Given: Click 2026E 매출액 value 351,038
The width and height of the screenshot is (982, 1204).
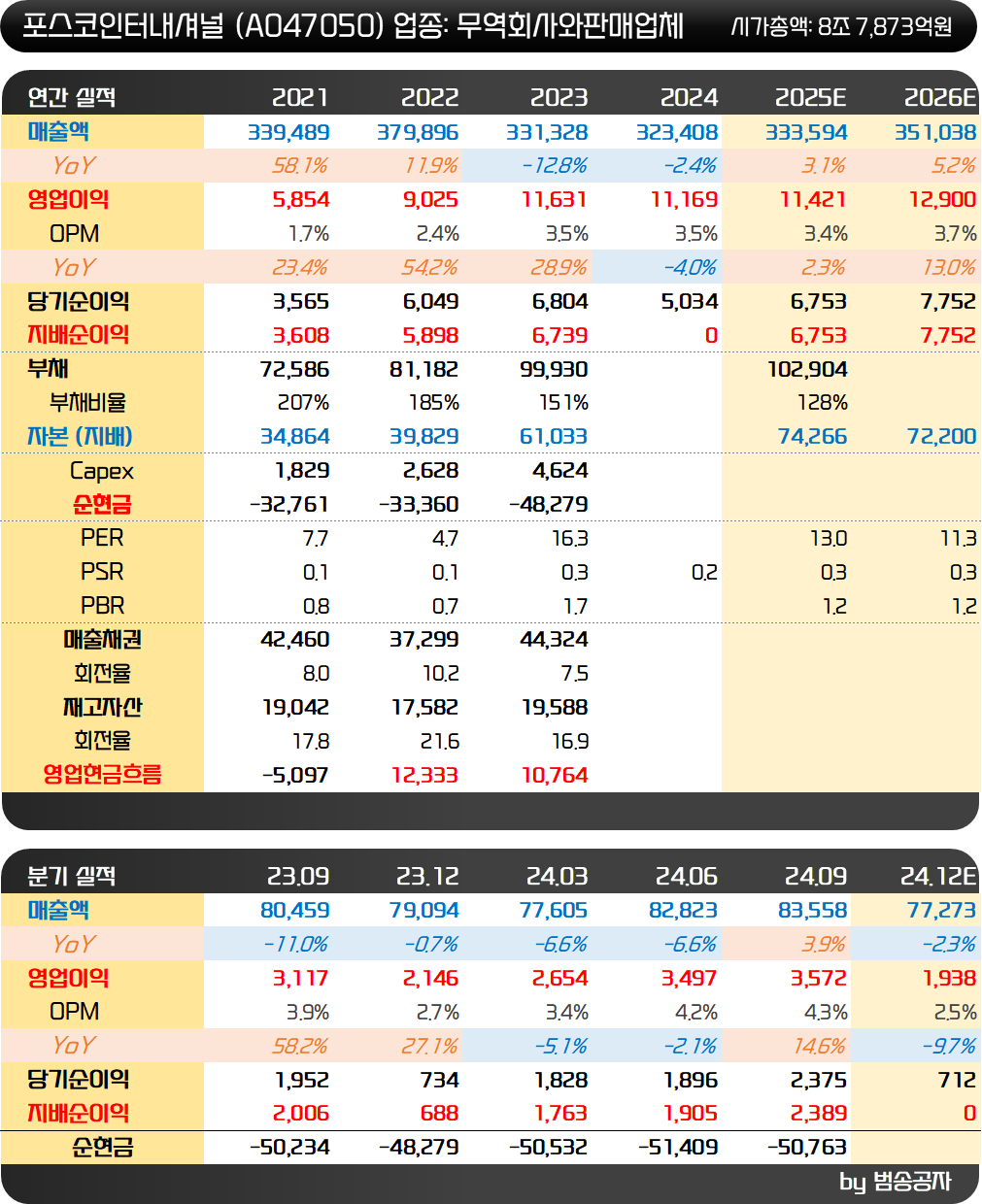Looking at the screenshot, I should click(x=935, y=132).
